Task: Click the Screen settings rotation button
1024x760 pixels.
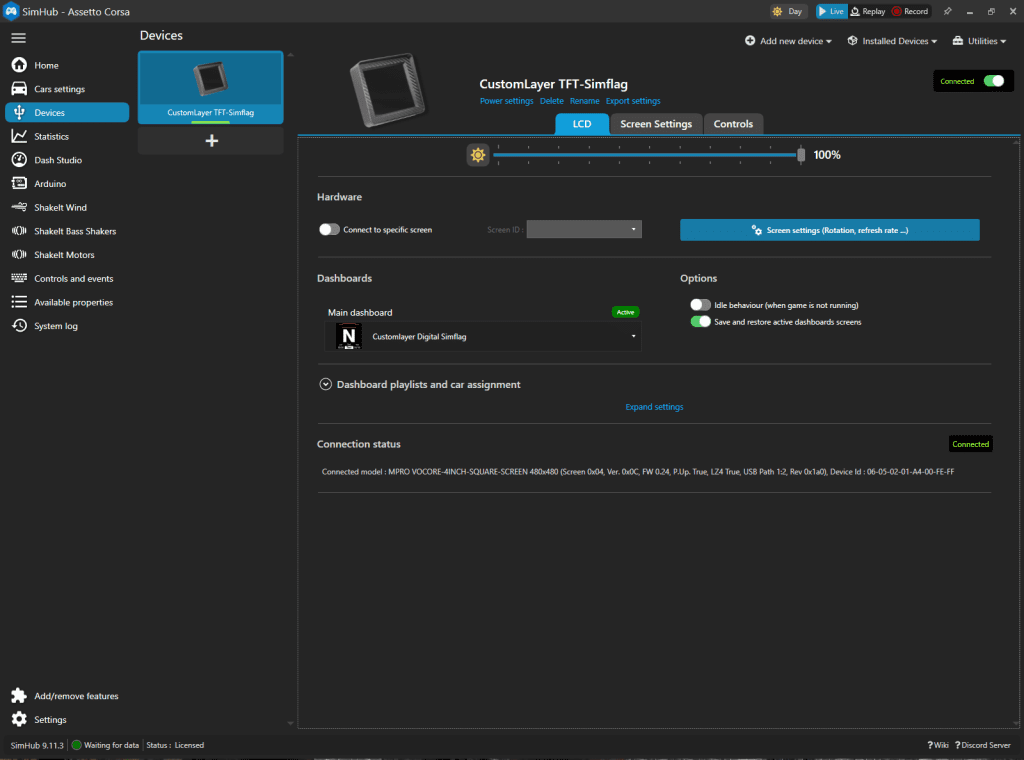Action: [829, 230]
